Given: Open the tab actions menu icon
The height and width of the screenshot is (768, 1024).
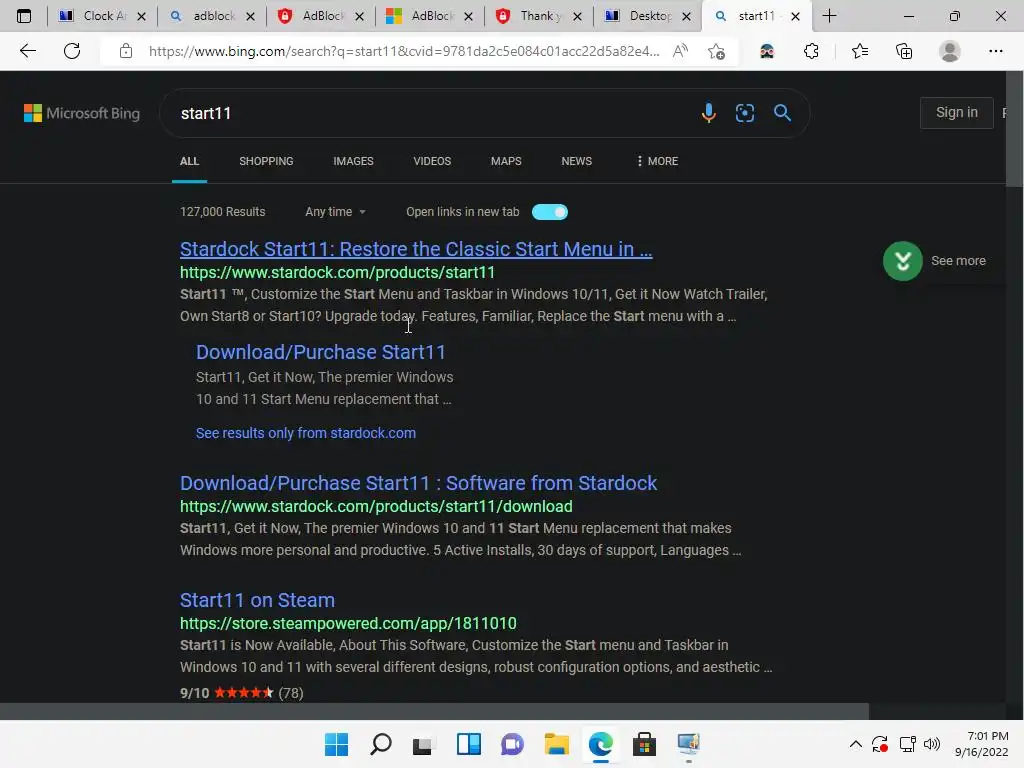Looking at the screenshot, I should click(24, 16).
